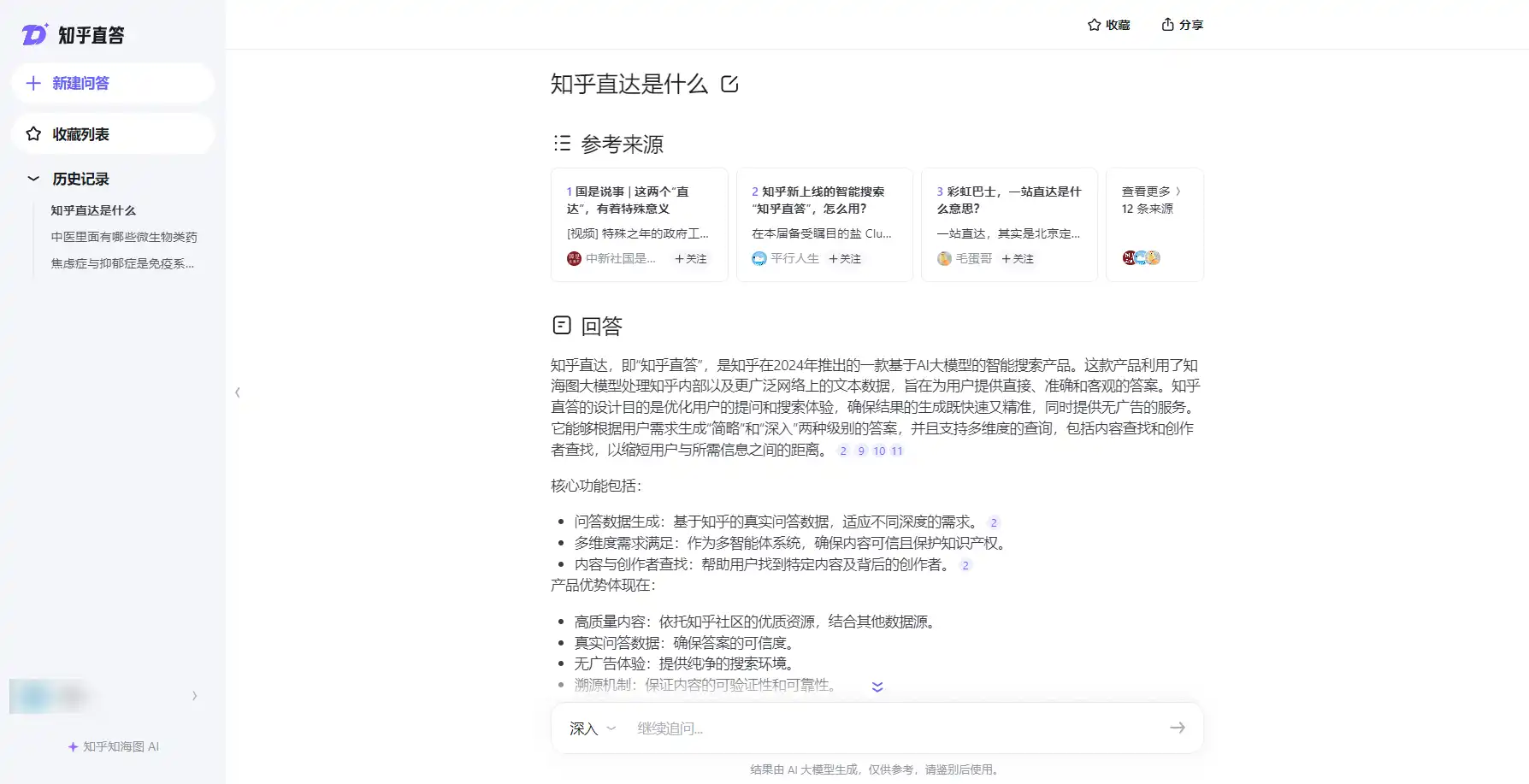This screenshot has height=784, width=1529.
Task: Click 知乎知海图 AI label at sidebar bottom
Action: coord(121,746)
